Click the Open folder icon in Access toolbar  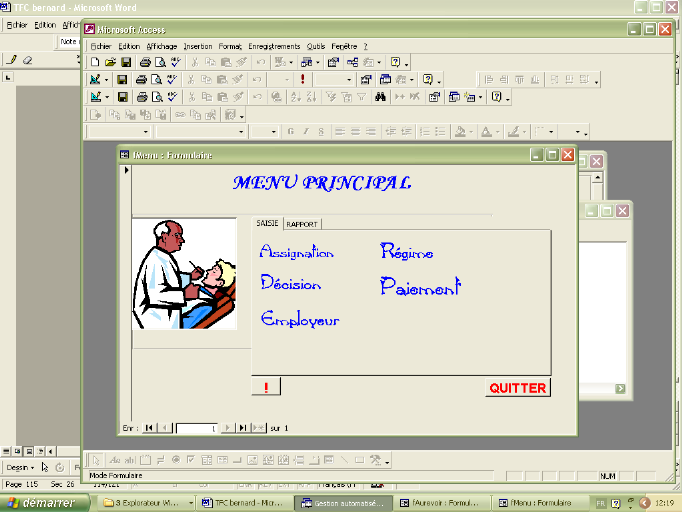[110, 62]
